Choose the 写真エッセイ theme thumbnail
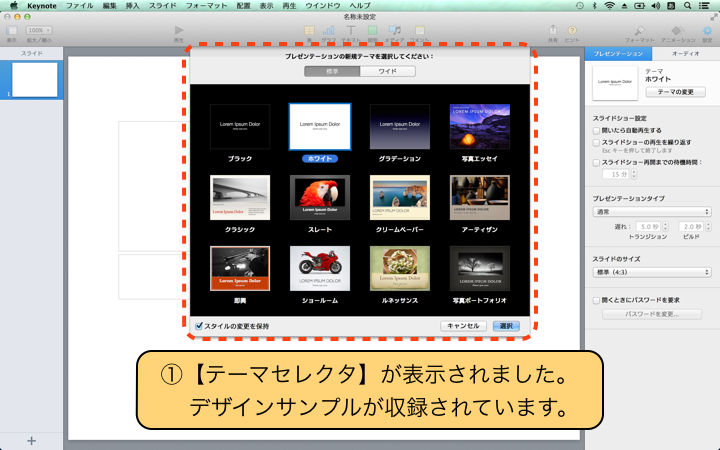The height and width of the screenshot is (450, 720). [480, 127]
